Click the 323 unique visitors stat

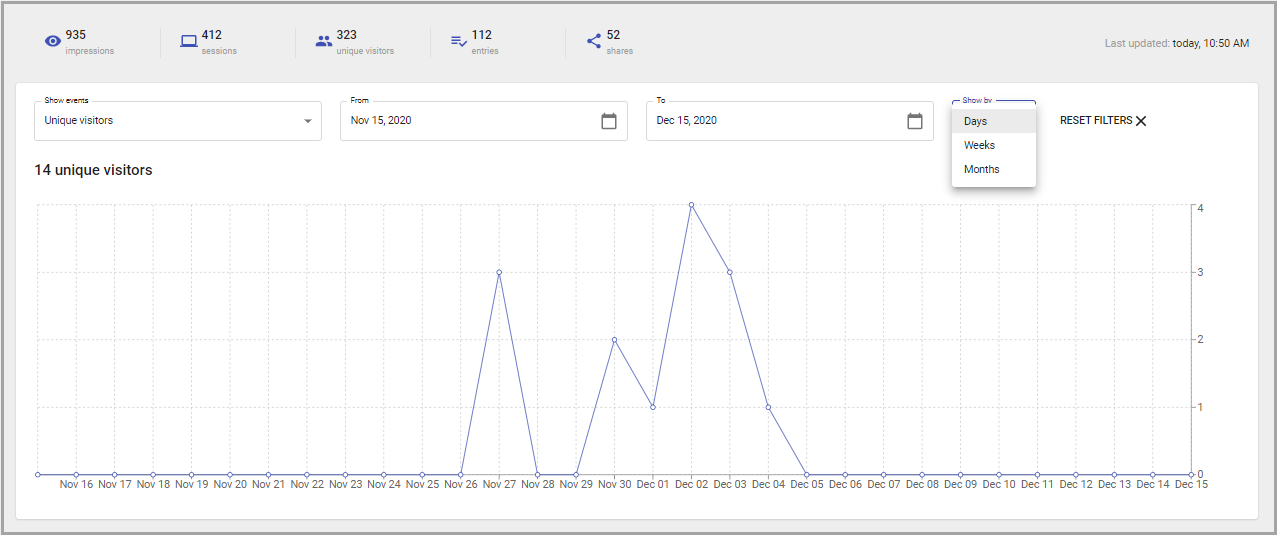(x=355, y=42)
